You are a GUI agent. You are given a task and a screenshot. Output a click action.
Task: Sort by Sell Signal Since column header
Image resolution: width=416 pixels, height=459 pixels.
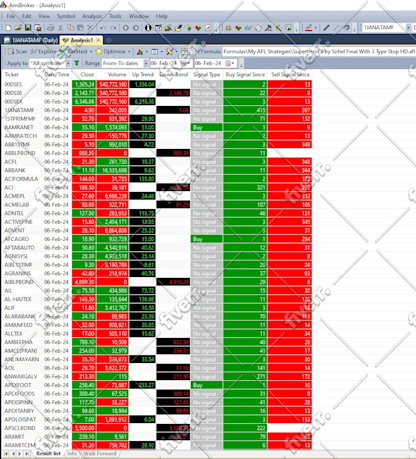[290, 74]
